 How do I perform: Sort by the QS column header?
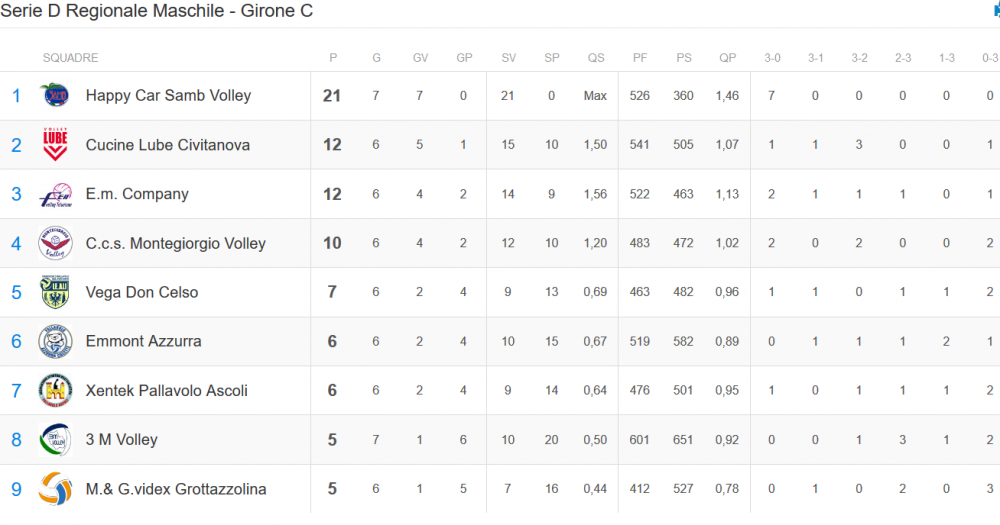tap(596, 58)
